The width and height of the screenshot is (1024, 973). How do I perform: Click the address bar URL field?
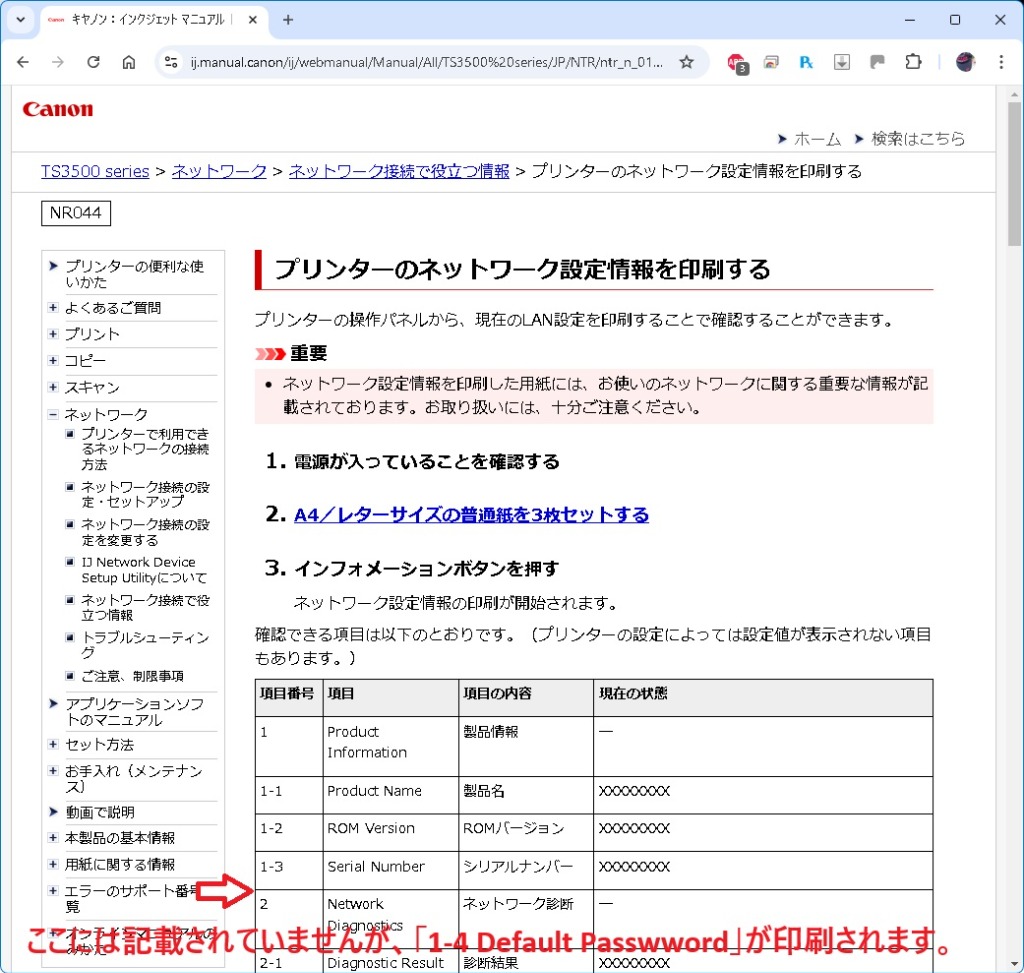(426, 62)
